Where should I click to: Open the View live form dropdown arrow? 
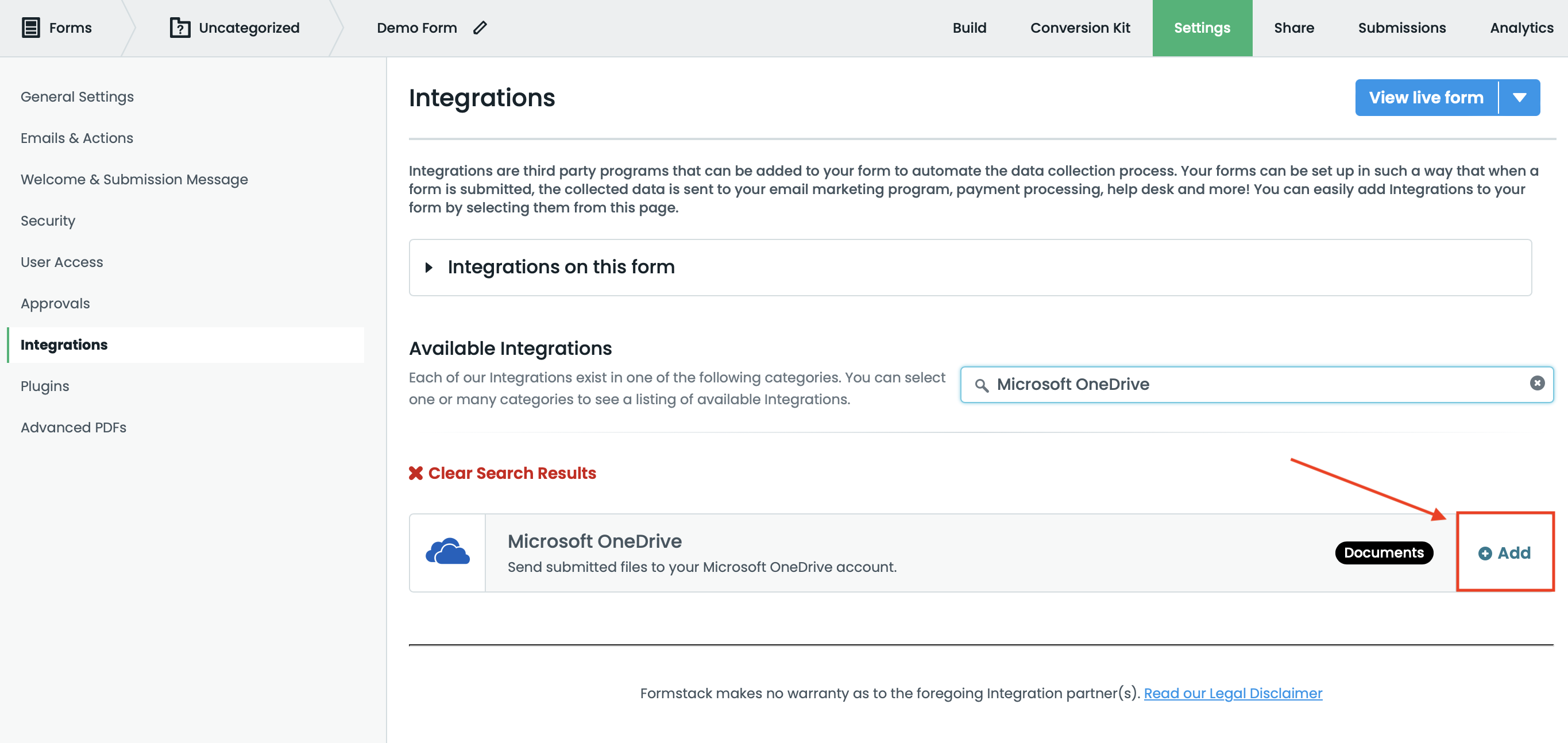(1519, 98)
